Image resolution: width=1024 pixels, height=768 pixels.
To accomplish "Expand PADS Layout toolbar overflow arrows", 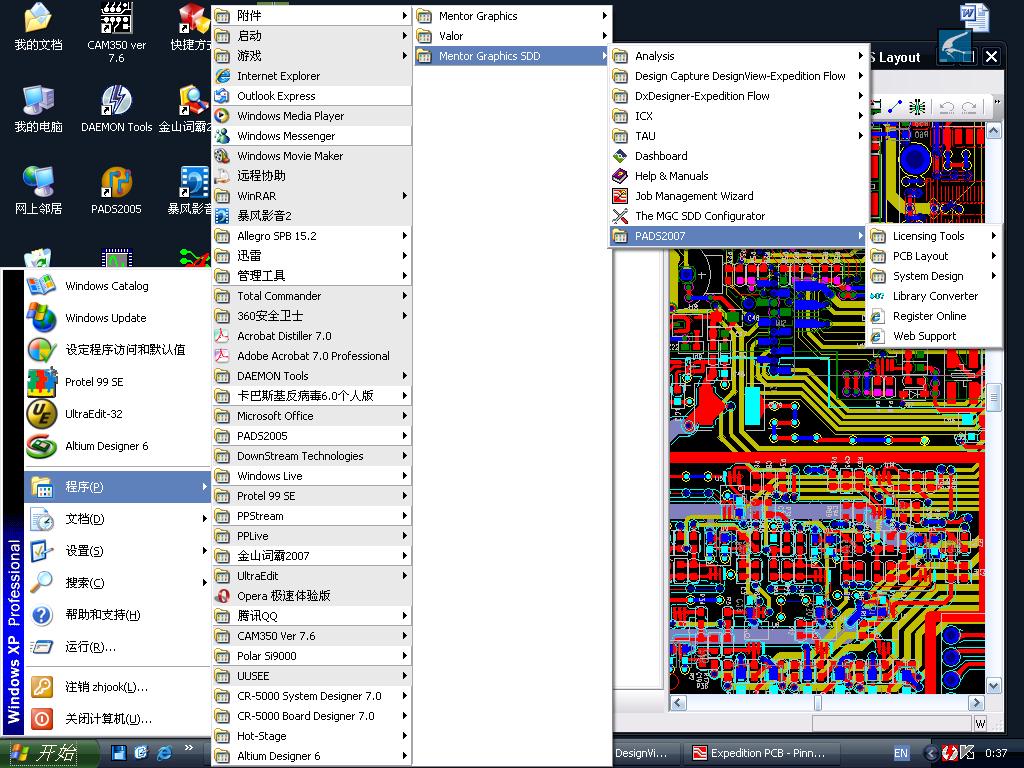I will pyautogui.click(x=997, y=102).
